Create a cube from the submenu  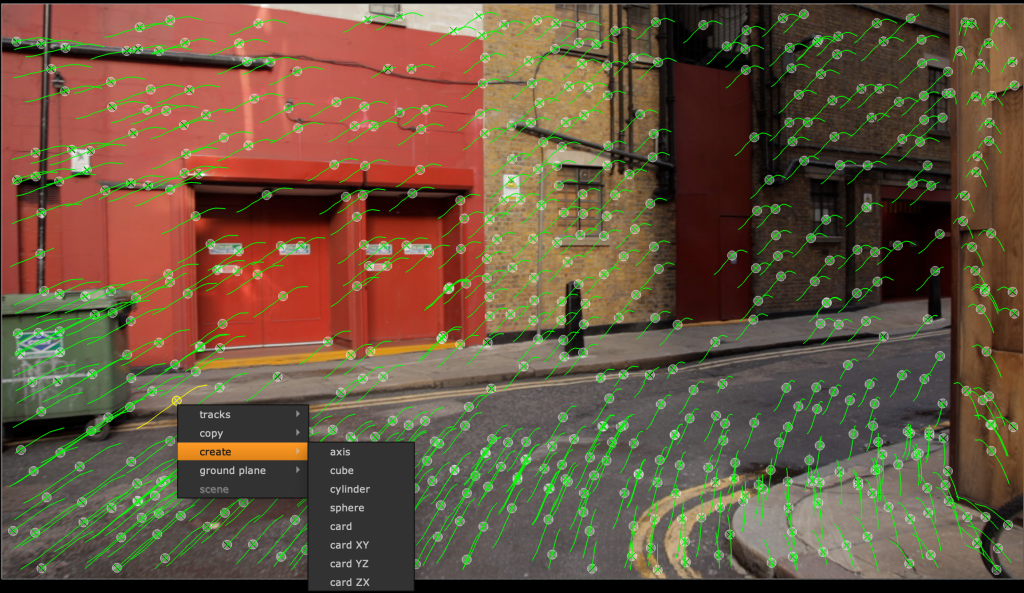point(361,470)
